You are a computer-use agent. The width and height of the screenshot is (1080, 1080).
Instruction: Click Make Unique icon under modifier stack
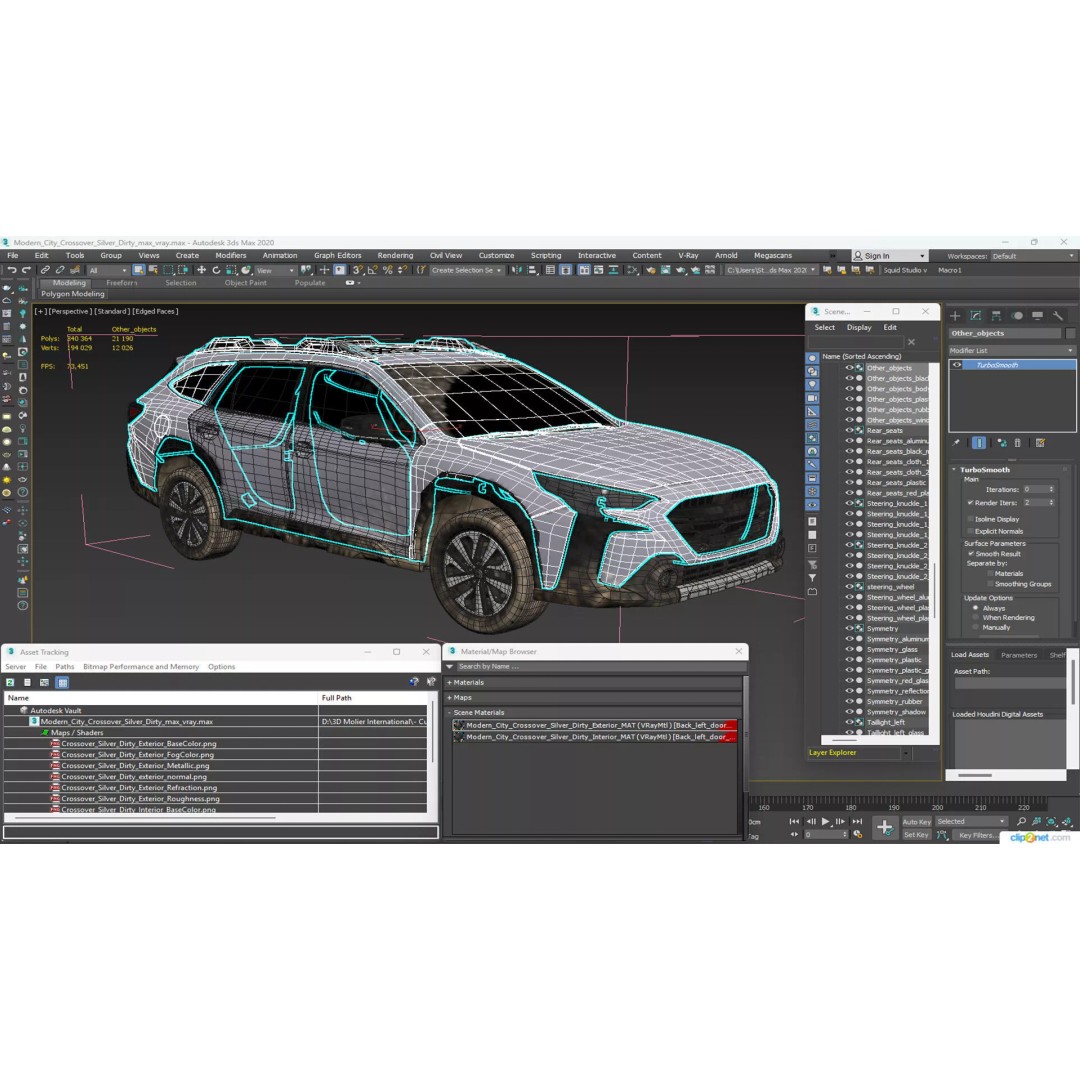point(1002,443)
